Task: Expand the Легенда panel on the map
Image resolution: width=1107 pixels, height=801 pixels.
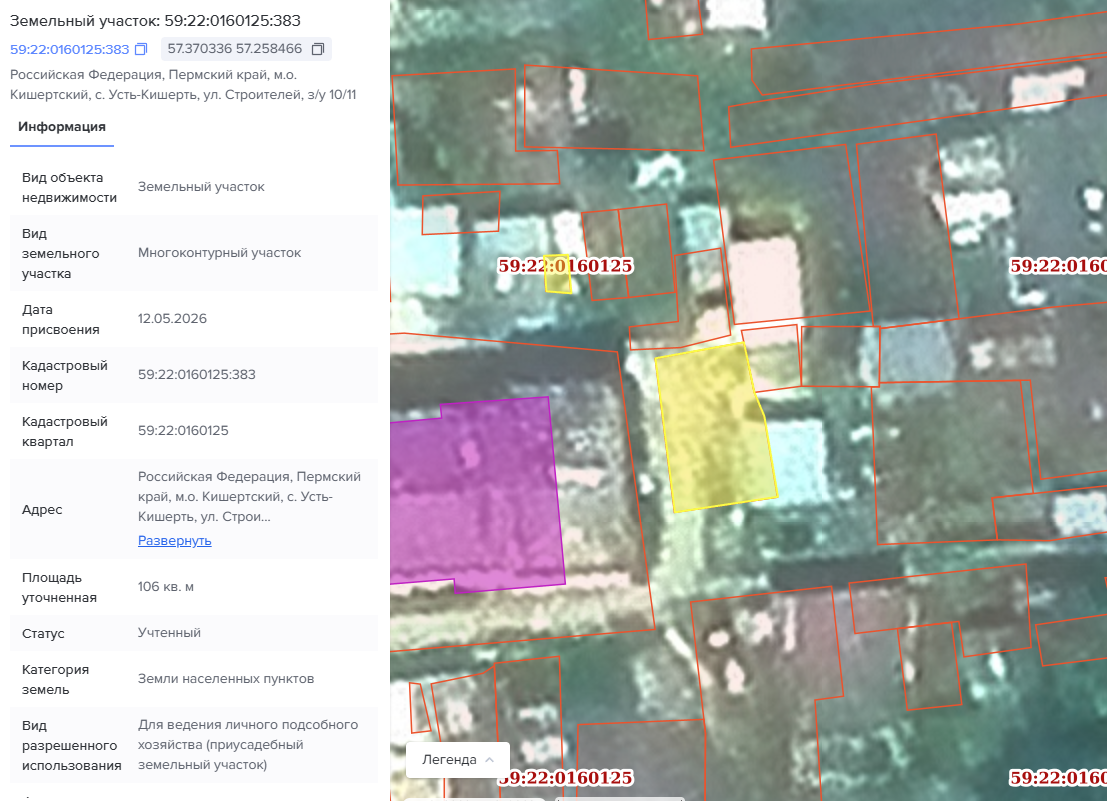Action: tap(457, 759)
